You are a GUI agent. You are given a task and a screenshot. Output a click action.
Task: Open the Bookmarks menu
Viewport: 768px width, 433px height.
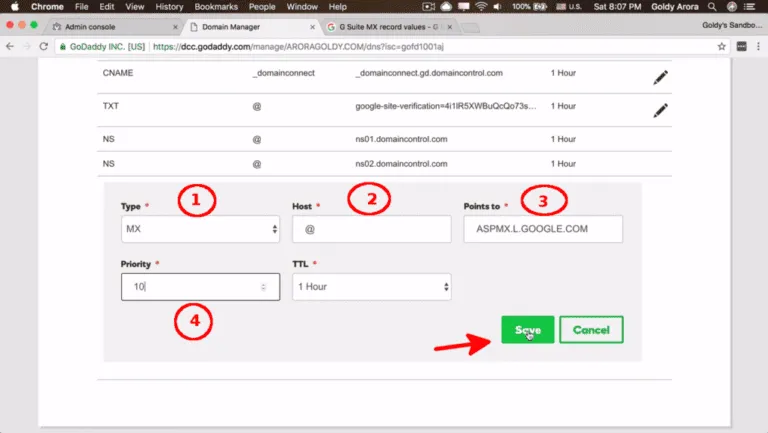(216, 6)
